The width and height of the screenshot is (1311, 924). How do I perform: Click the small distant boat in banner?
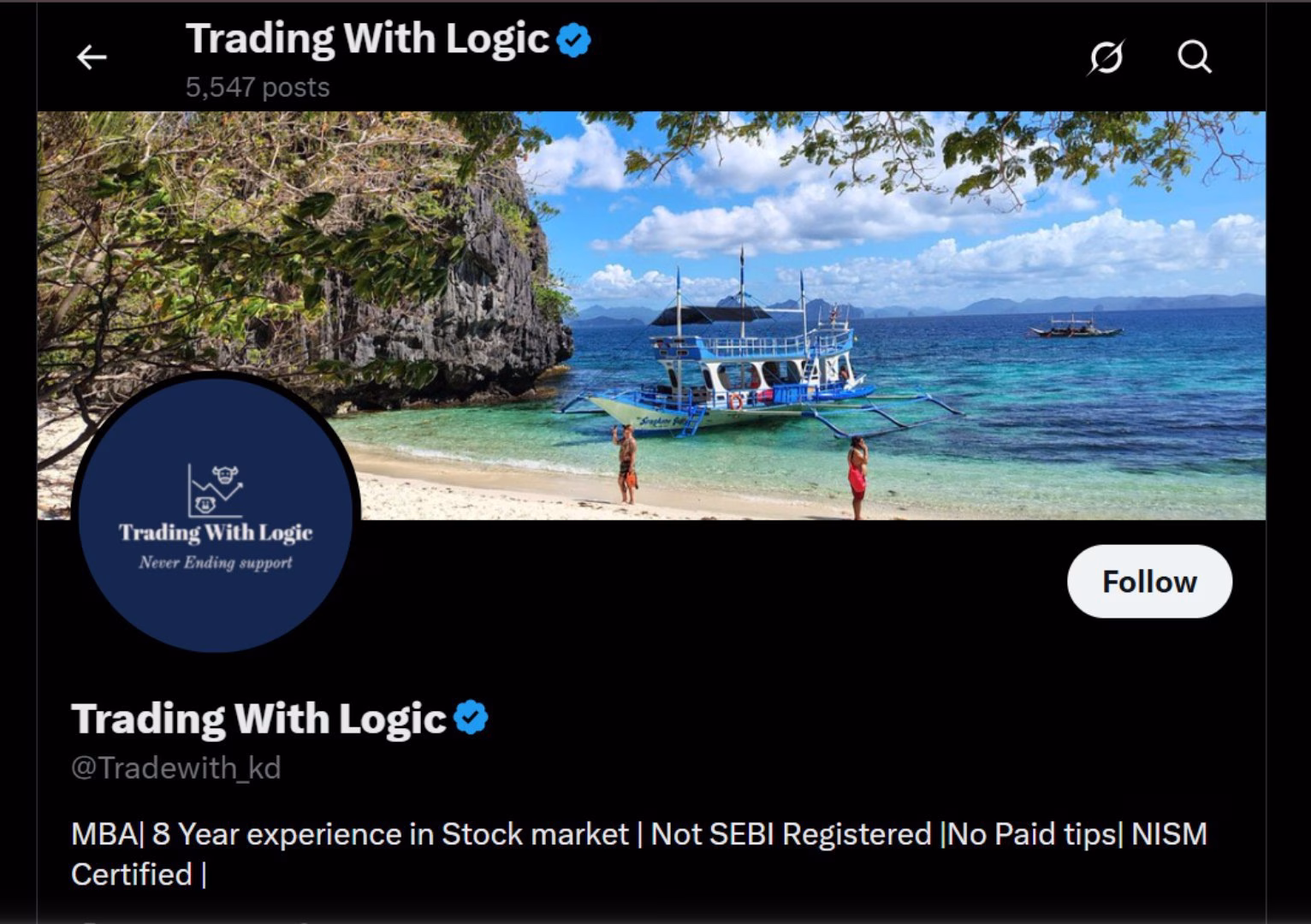[x=1074, y=325]
